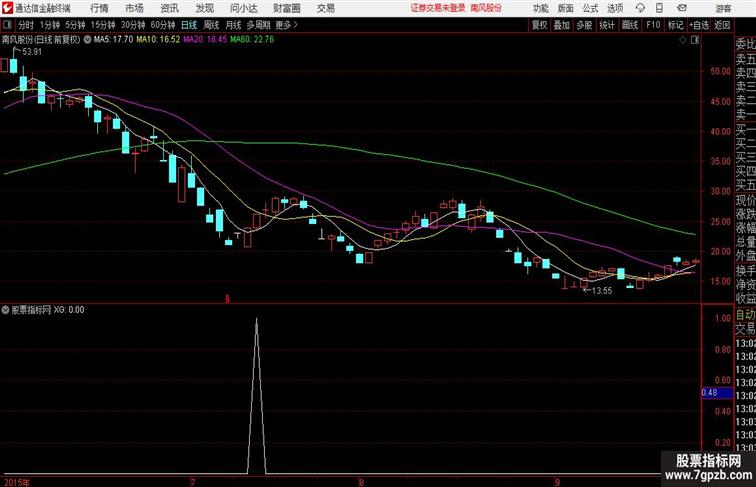Switch to 周线 weekly period tab
The image size is (756, 487).
211,25
